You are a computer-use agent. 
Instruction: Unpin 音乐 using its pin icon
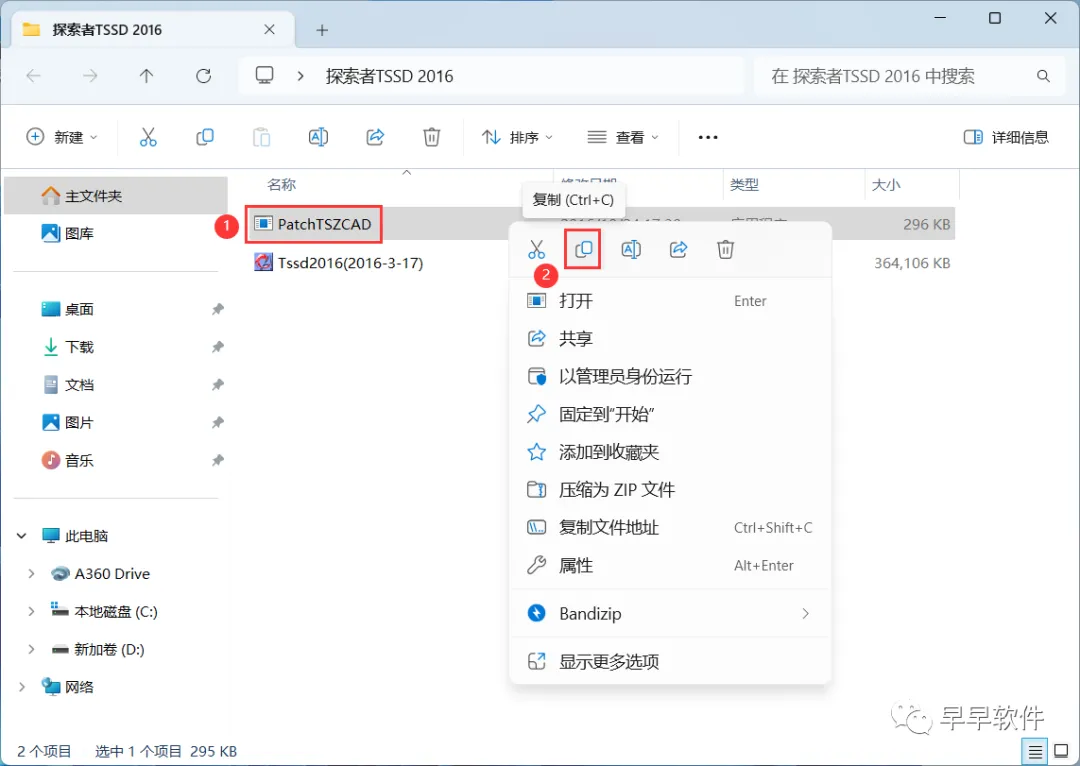pyautogui.click(x=218, y=460)
